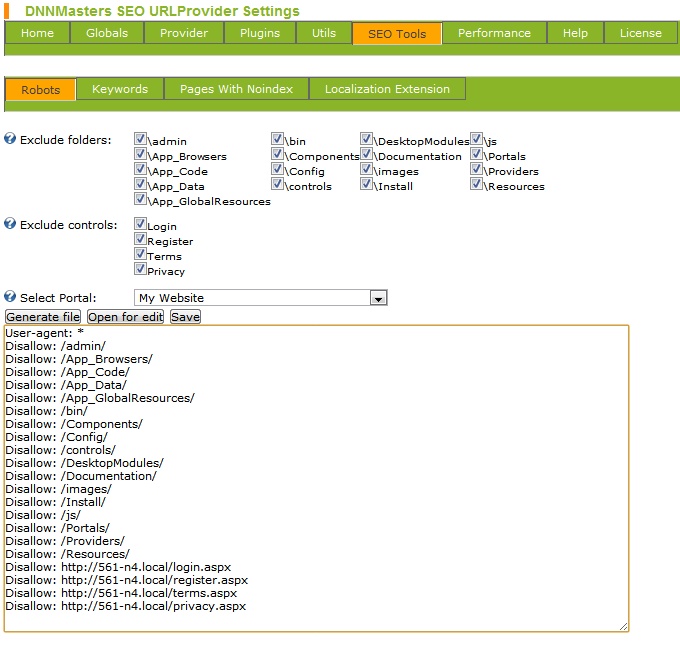Open Localization Extension sub-tab
680x646 pixels.
click(387, 89)
